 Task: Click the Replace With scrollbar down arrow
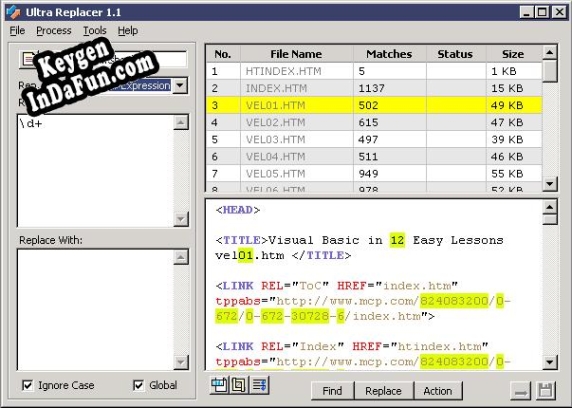click(x=181, y=362)
